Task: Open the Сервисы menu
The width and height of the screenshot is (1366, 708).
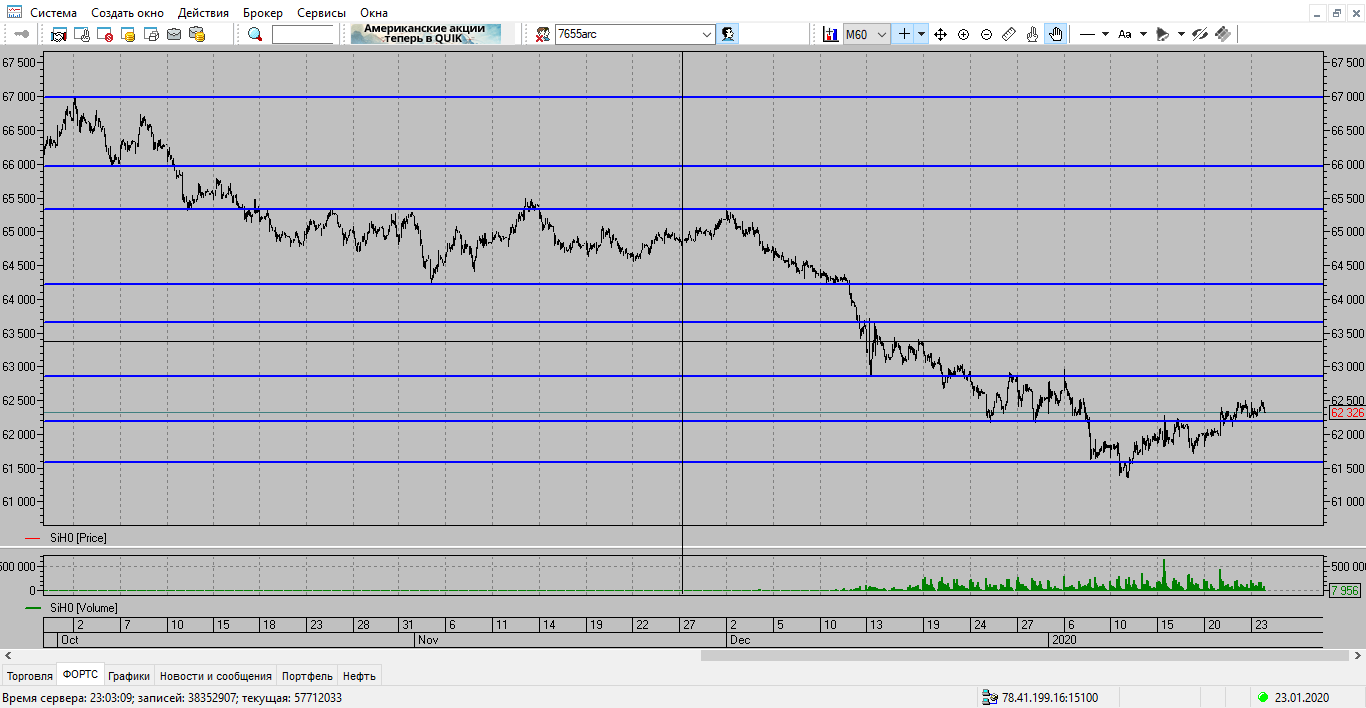Action: click(321, 13)
